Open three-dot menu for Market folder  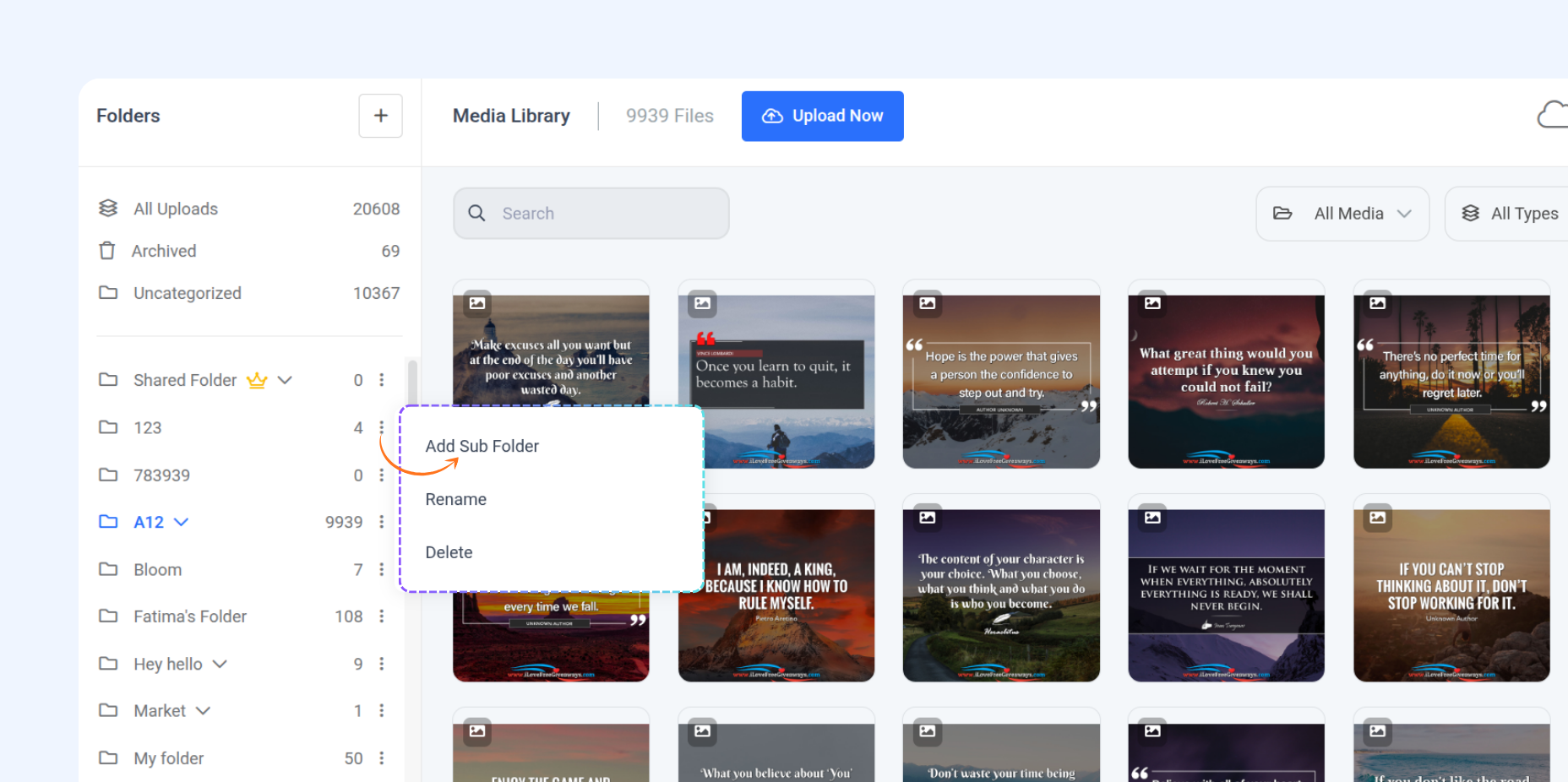pyautogui.click(x=382, y=710)
